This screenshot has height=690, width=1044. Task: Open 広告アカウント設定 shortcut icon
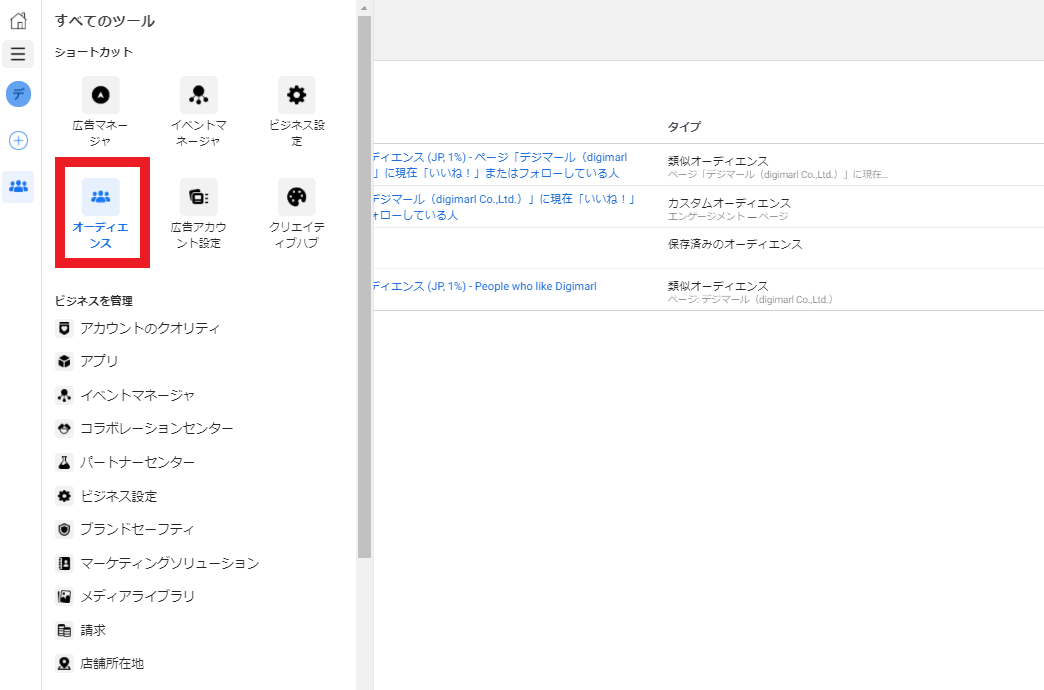tap(198, 197)
